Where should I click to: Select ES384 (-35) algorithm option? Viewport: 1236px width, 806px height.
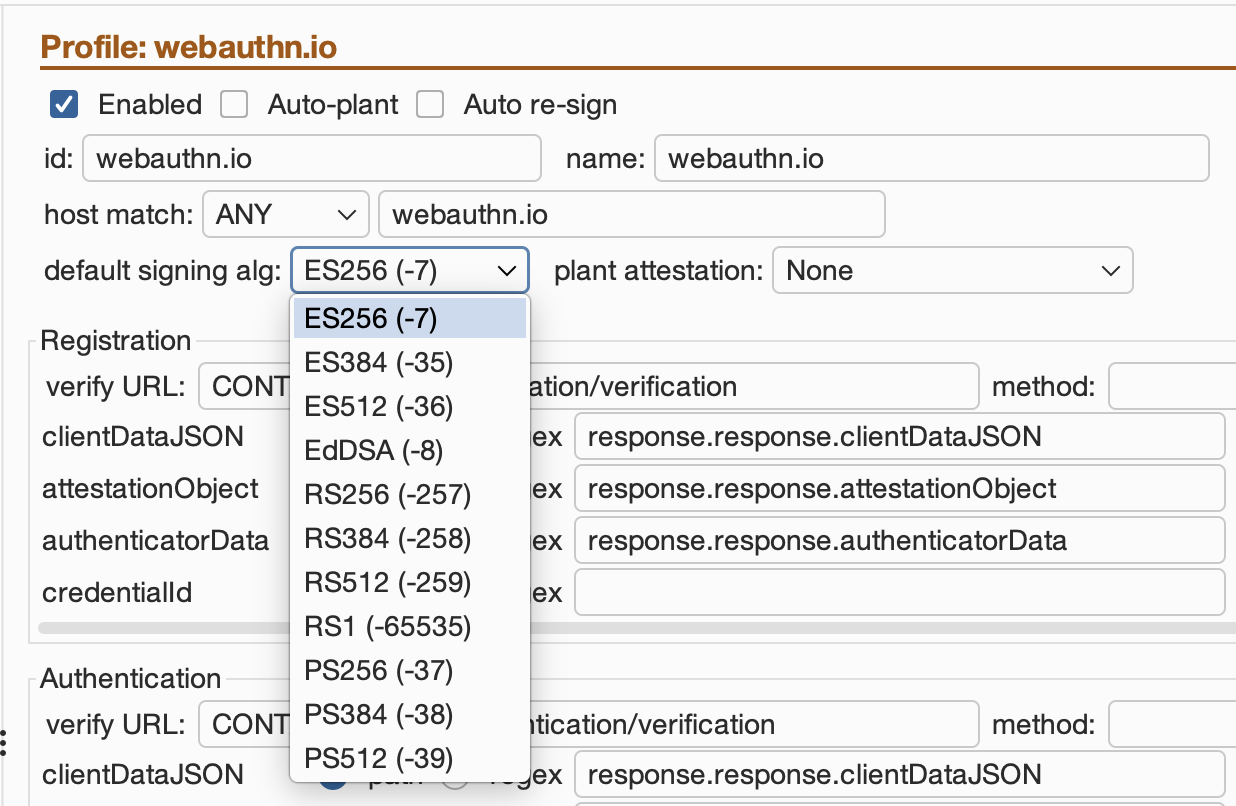click(x=410, y=363)
